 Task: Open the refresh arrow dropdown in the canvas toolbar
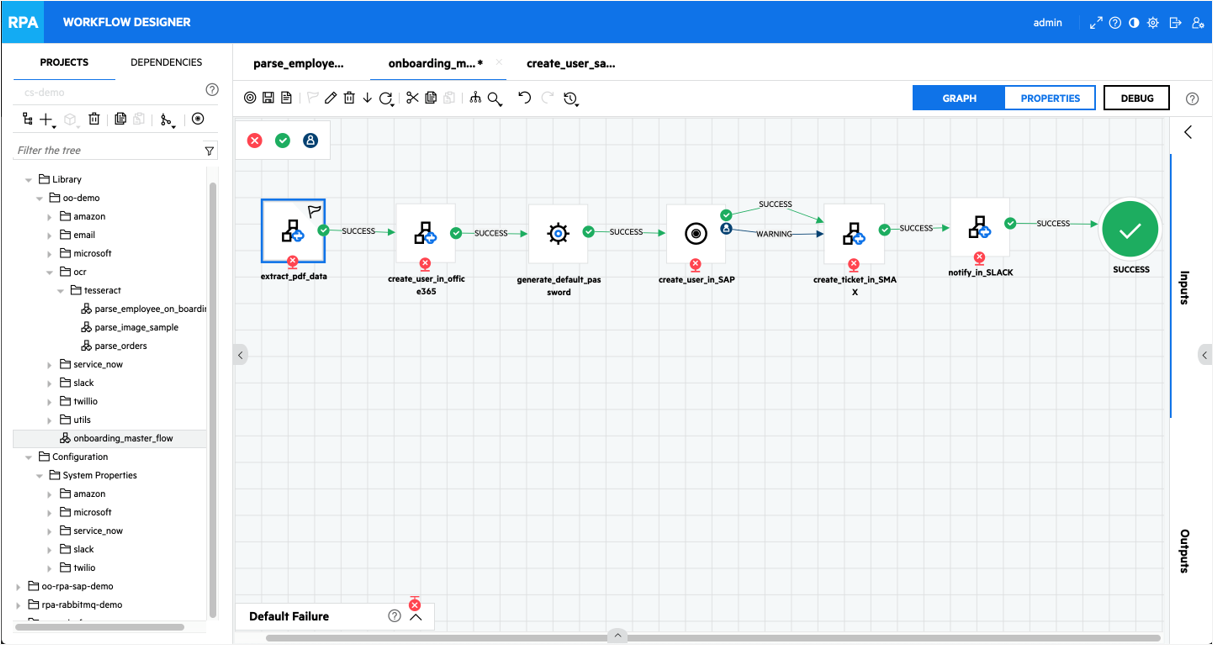[387, 98]
